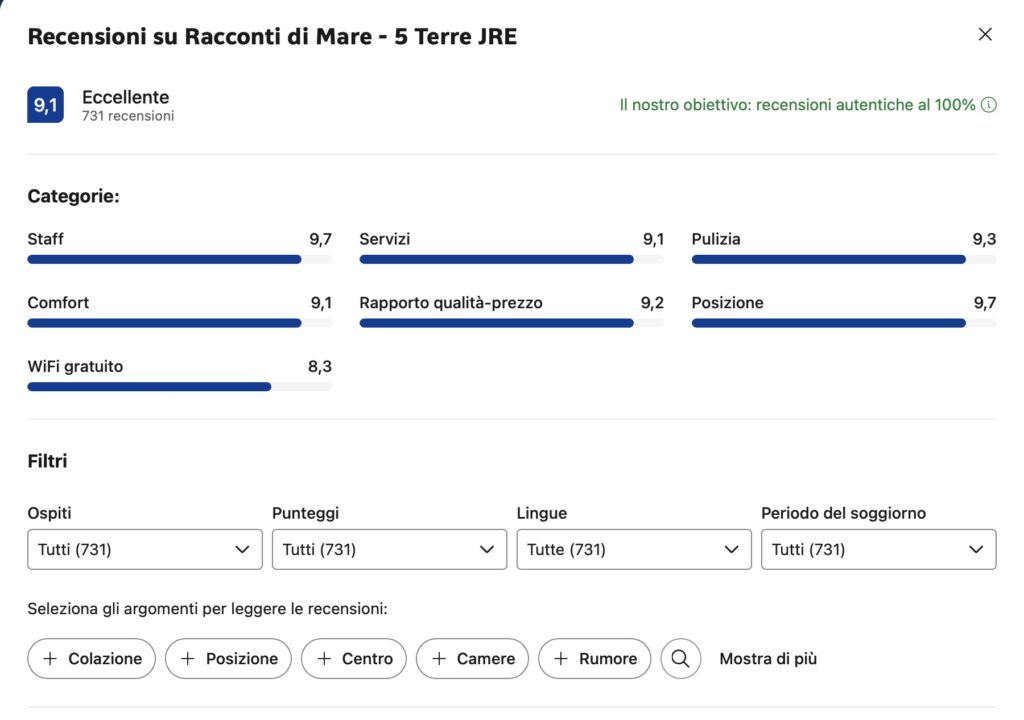Viewport: 1024px width, 720px height.
Task: Open the Lingue dropdown menu
Action: (633, 549)
